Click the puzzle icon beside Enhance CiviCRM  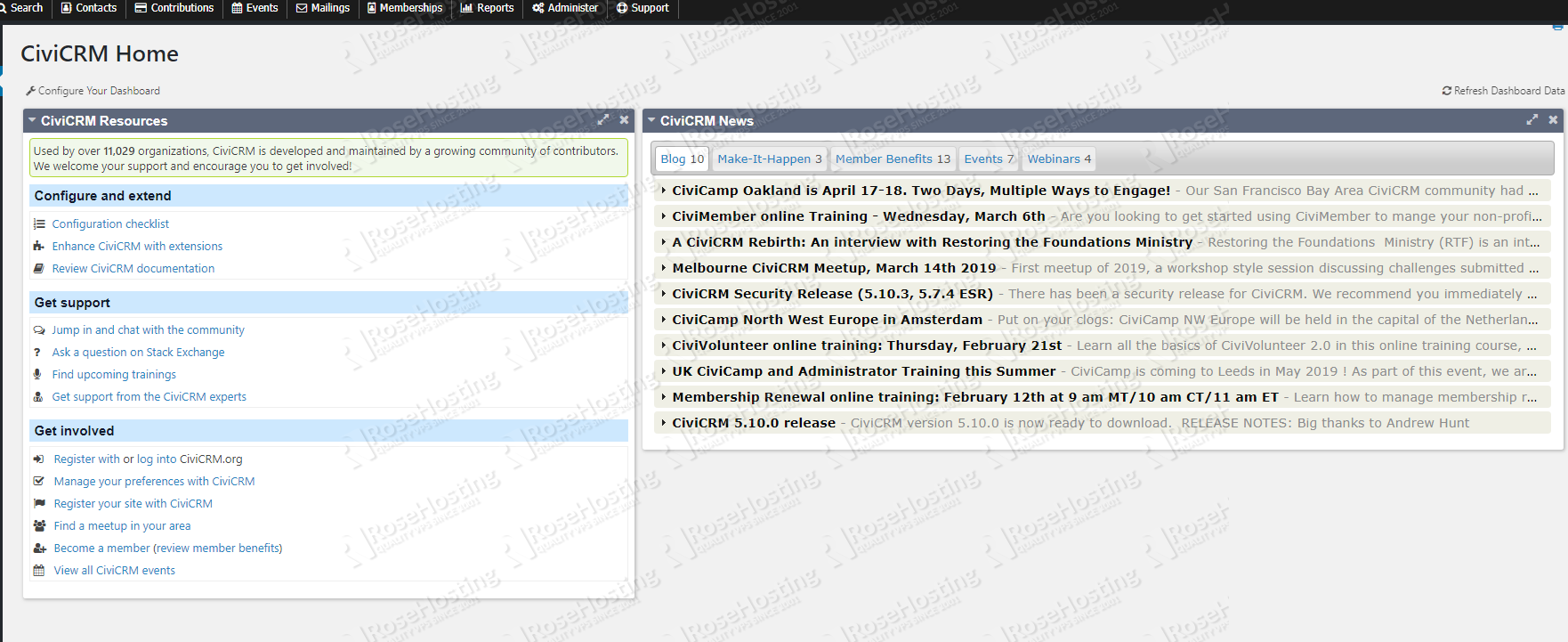[x=39, y=247]
